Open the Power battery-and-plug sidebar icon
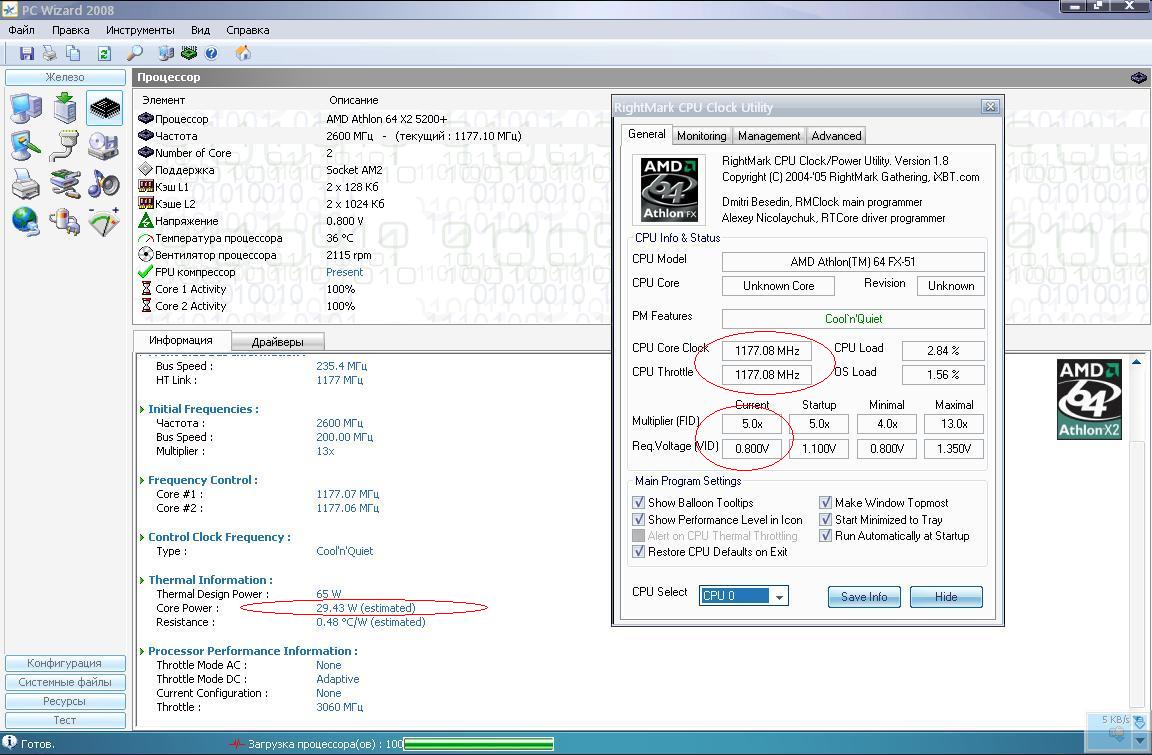The width and height of the screenshot is (1152, 755). [65, 222]
